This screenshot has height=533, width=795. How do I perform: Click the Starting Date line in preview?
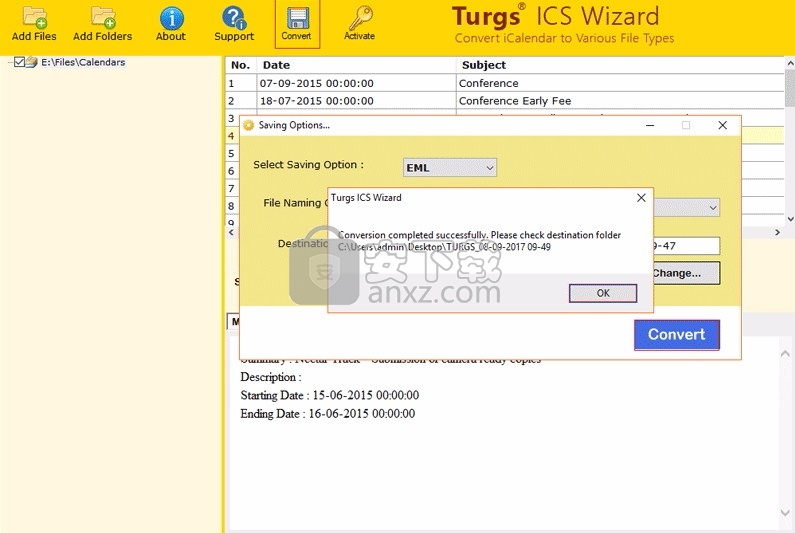pyautogui.click(x=330, y=396)
